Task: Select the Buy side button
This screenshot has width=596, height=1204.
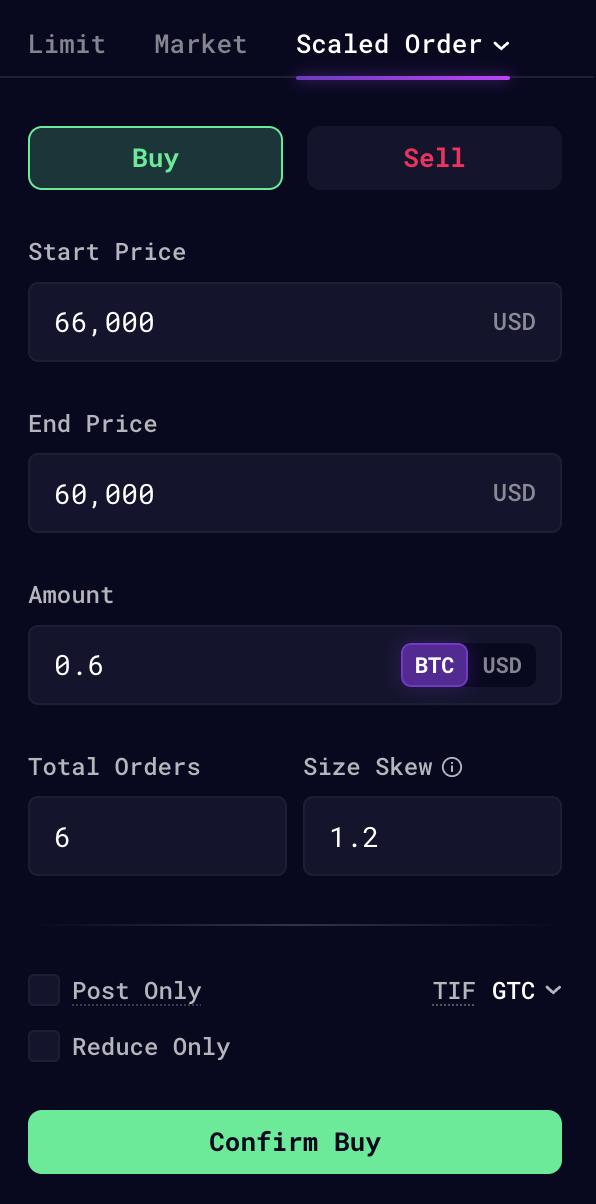Action: (155, 158)
